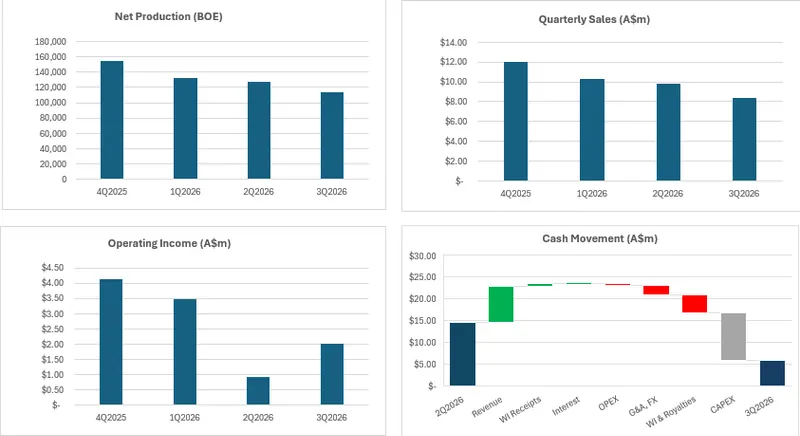
Task: Click the grey CAPEX waterfall bar
Action: click(733, 337)
